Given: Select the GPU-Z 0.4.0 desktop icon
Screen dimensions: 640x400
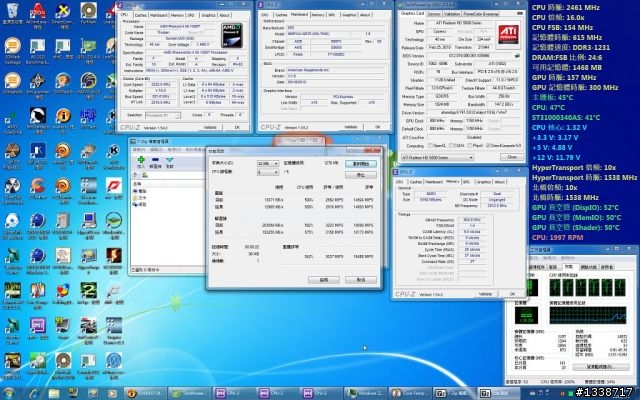Looking at the screenshot, I should (88, 50).
